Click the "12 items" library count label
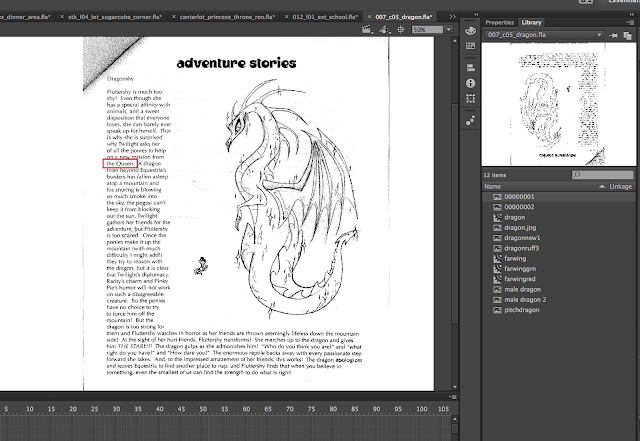Viewport: 640px width, 441px height. (495, 175)
